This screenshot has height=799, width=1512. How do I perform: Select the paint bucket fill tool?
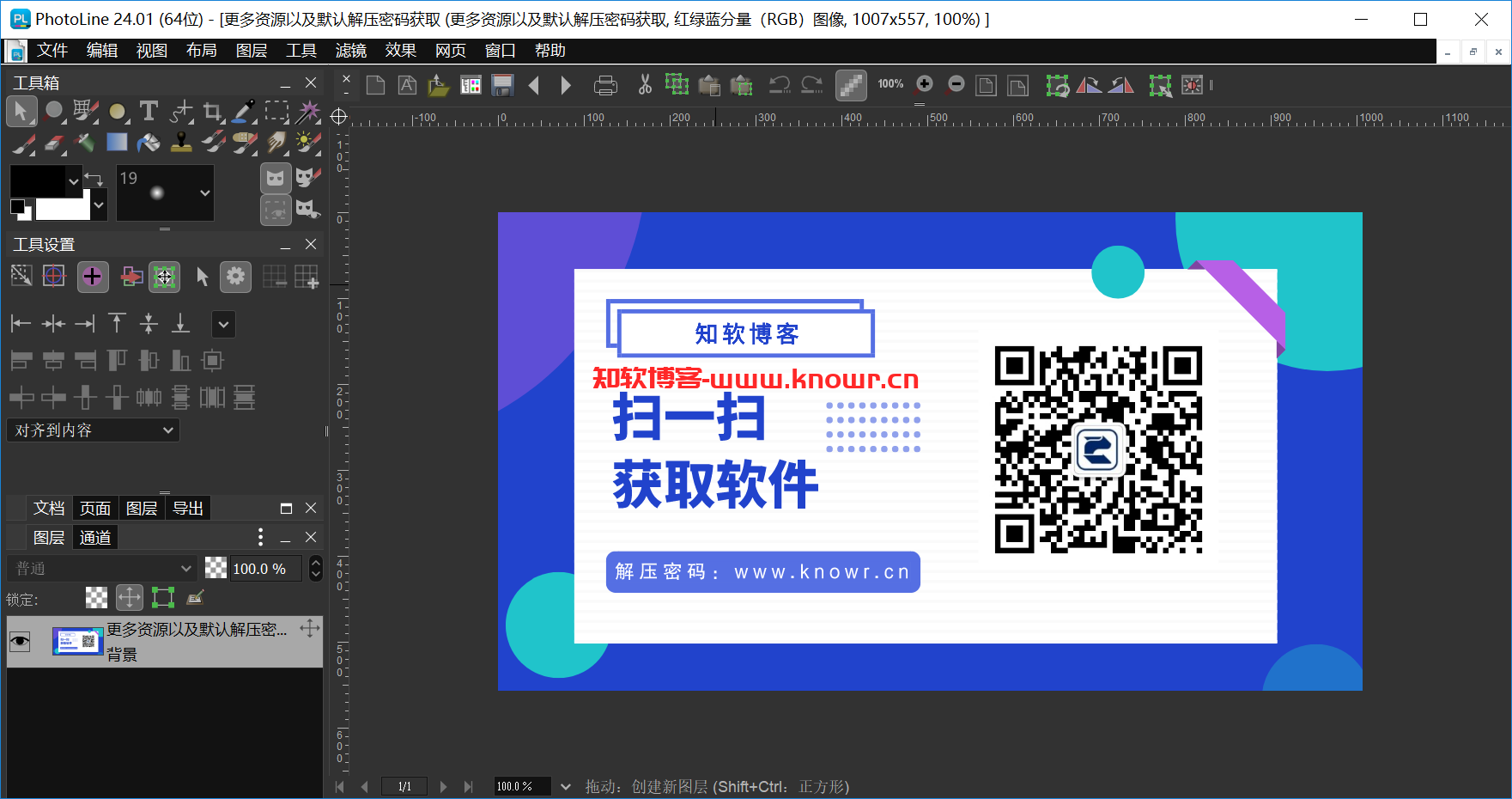149,143
